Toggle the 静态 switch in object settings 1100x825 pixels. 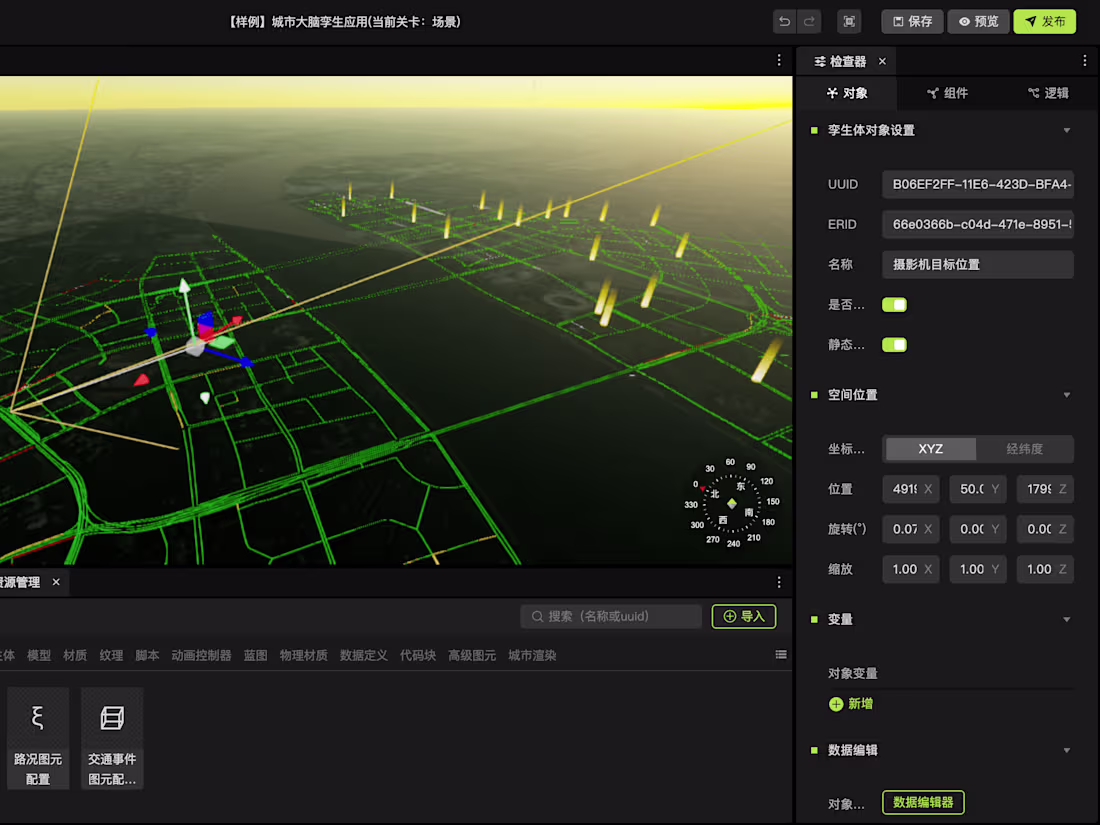click(x=894, y=344)
